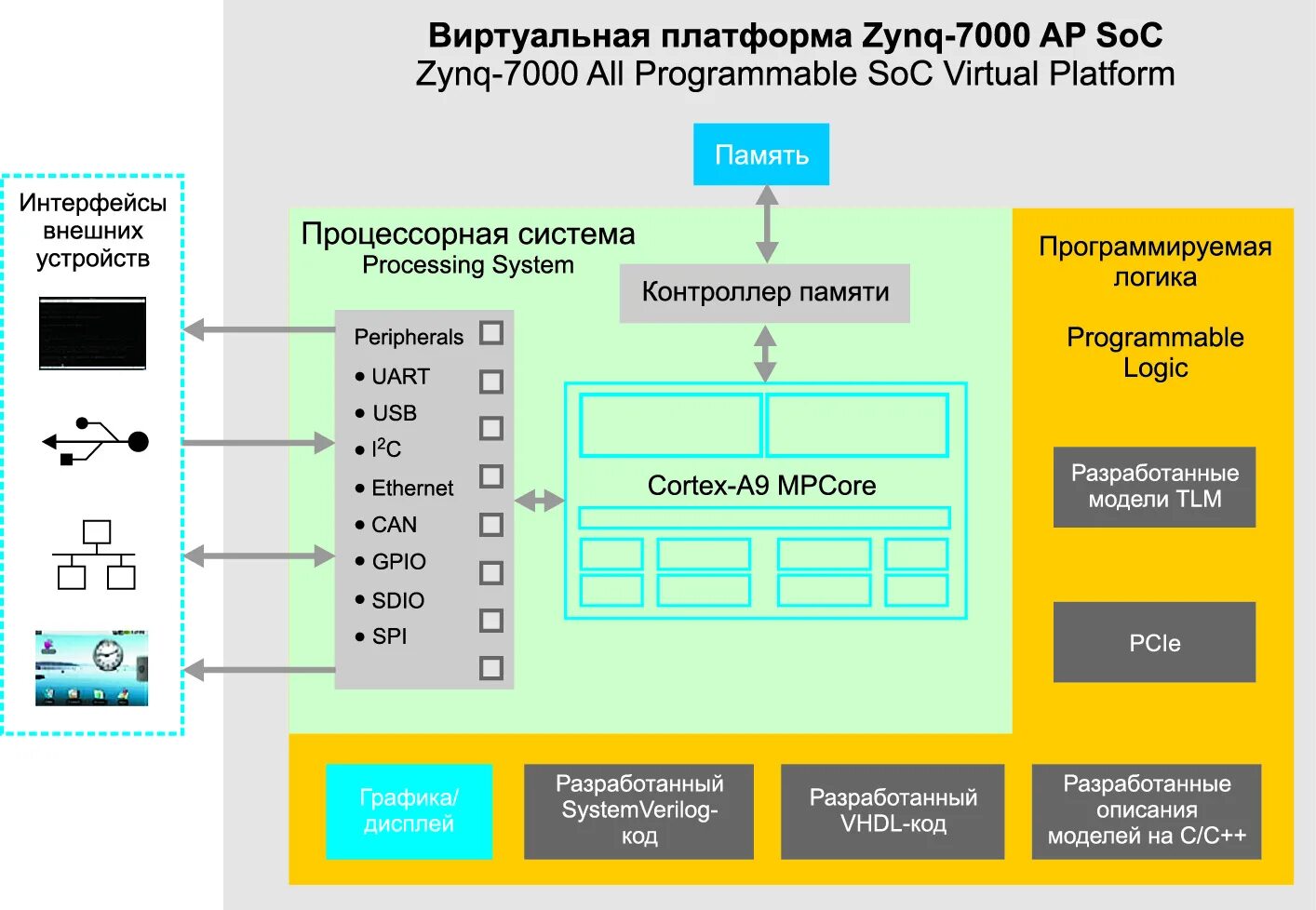Viewport: 1316px width, 910px height.
Task: Click the Виртуальная платформа Zynq-7000 AP SoC title
Action: click(795, 35)
